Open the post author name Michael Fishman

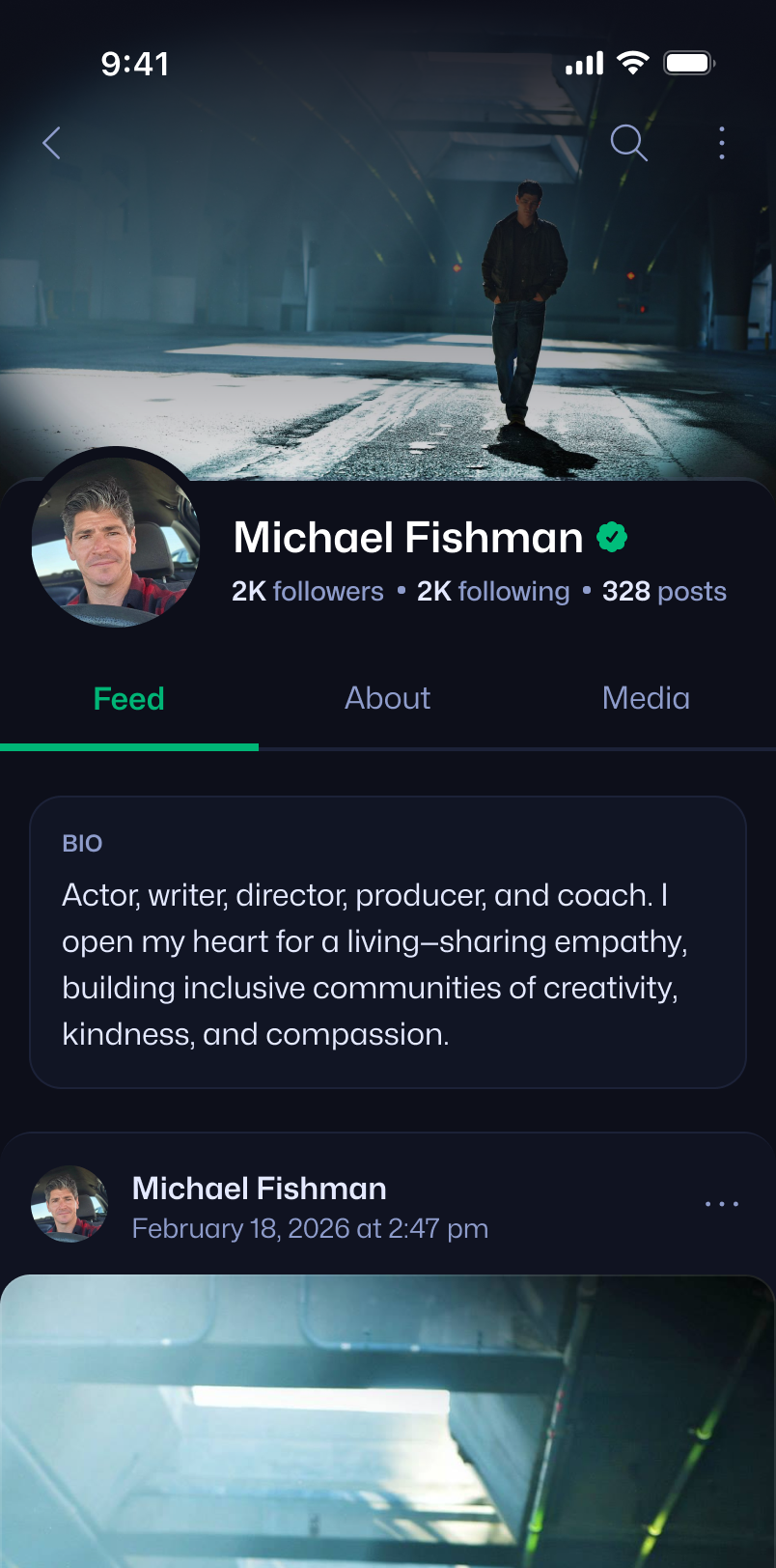tap(259, 1189)
